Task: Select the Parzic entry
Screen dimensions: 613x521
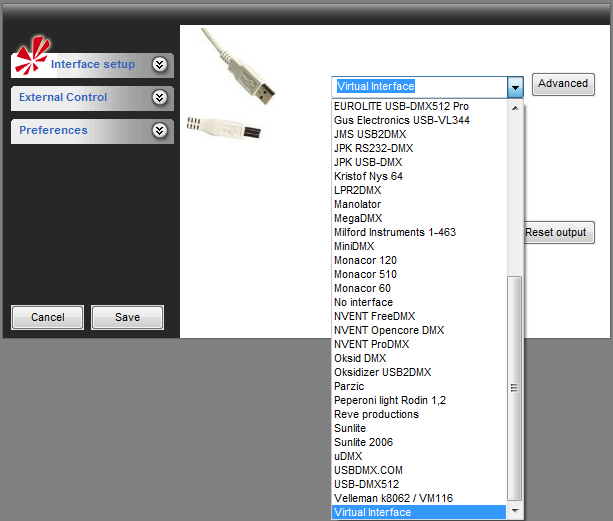Action: 419,387
